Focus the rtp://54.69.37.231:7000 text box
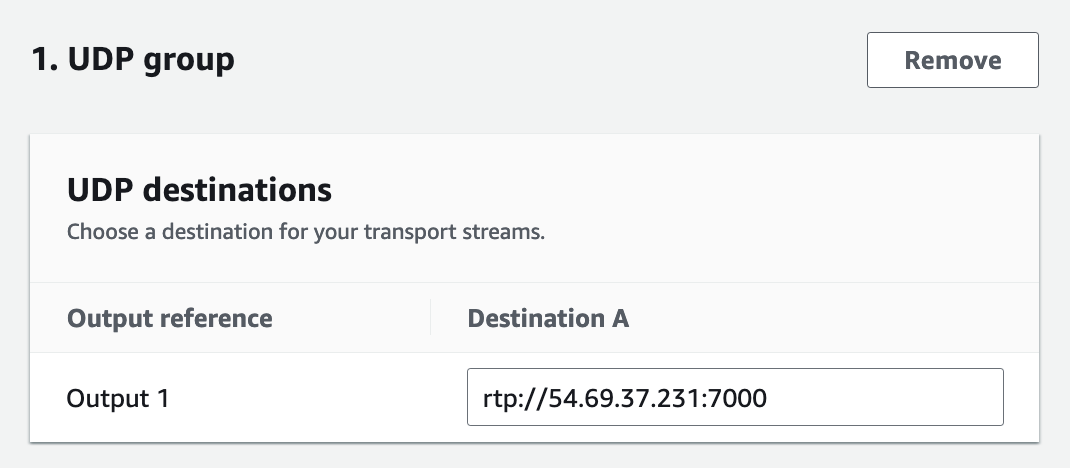1070x468 pixels. [x=734, y=397]
